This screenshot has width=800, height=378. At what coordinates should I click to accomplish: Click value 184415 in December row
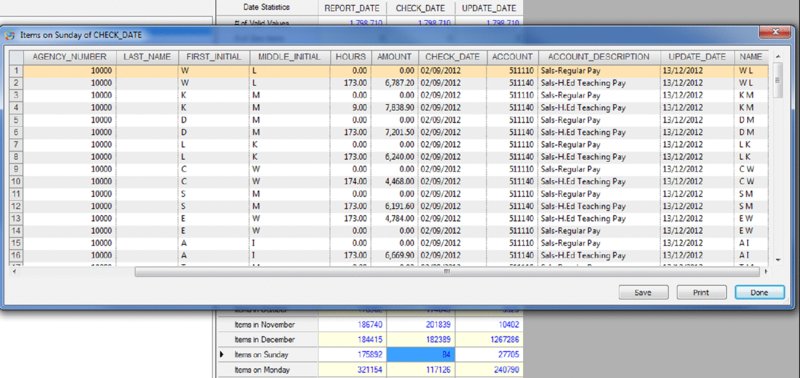[x=352, y=339]
